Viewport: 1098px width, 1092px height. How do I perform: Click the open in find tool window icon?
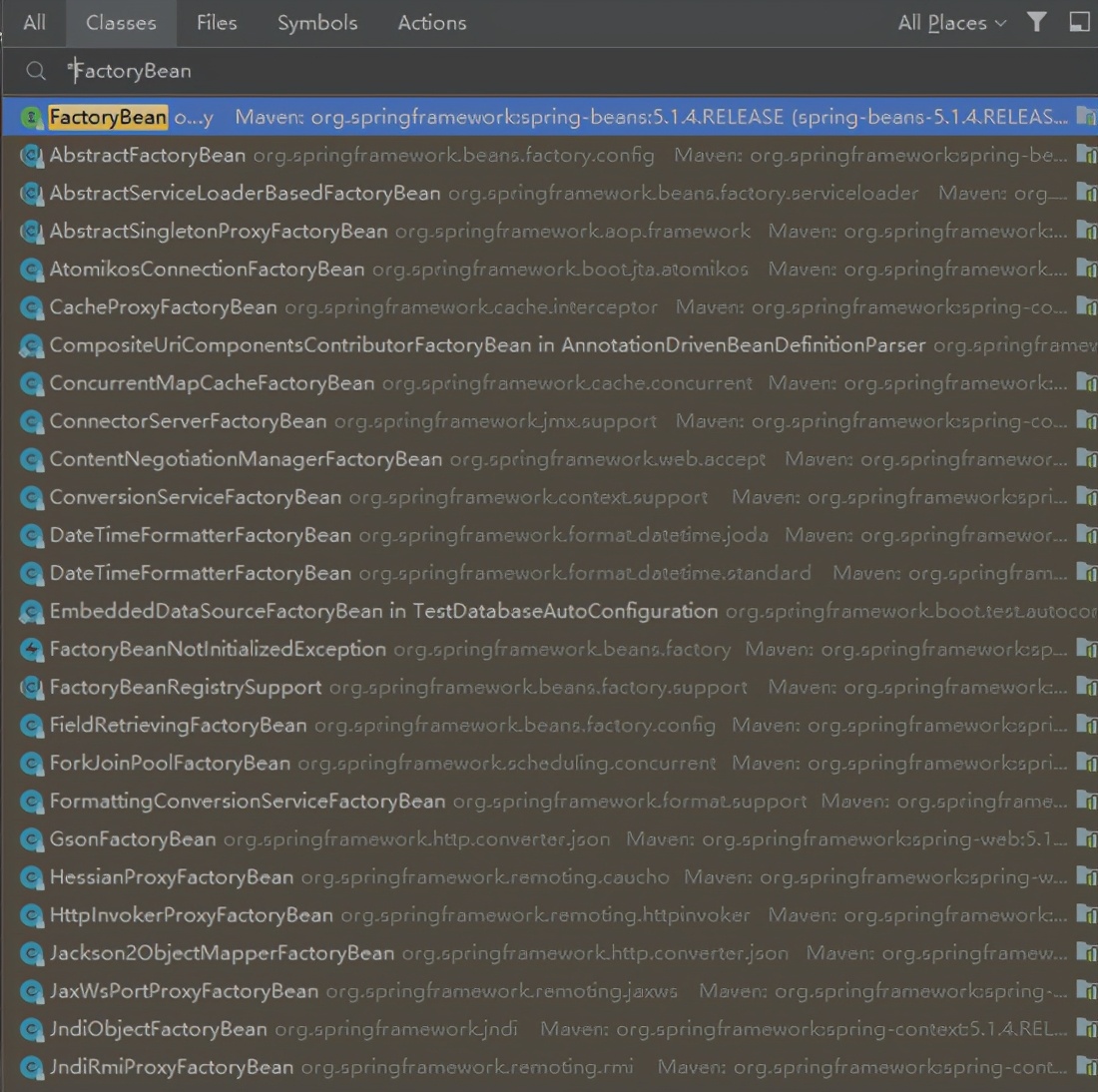[1079, 22]
